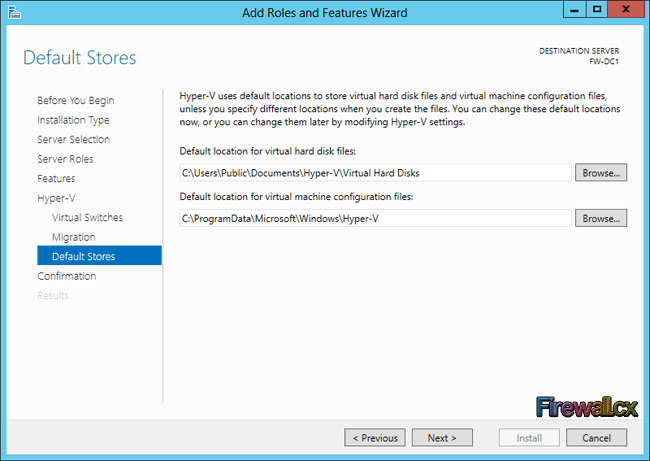Screen dimensions: 650x461
Task: Select the Hyper-V step in the sidebar
Action: click(x=56, y=198)
